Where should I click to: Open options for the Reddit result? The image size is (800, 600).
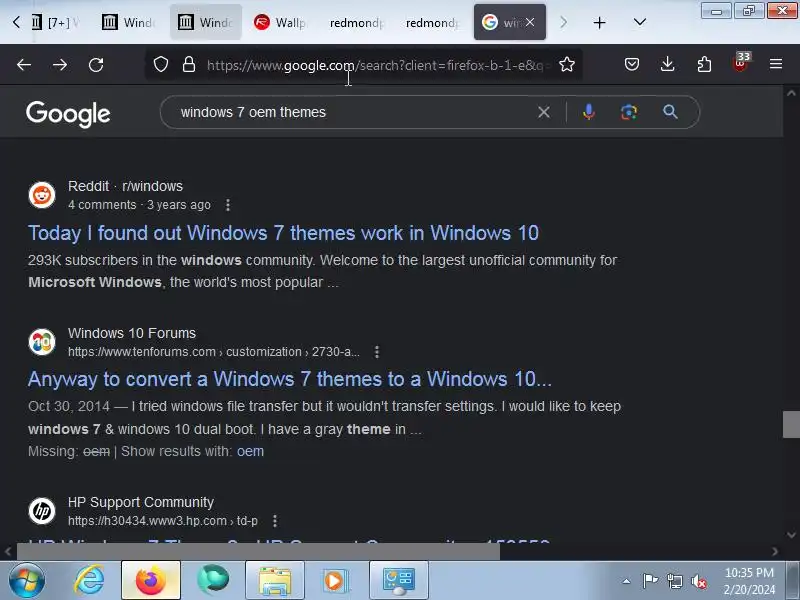pos(228,205)
